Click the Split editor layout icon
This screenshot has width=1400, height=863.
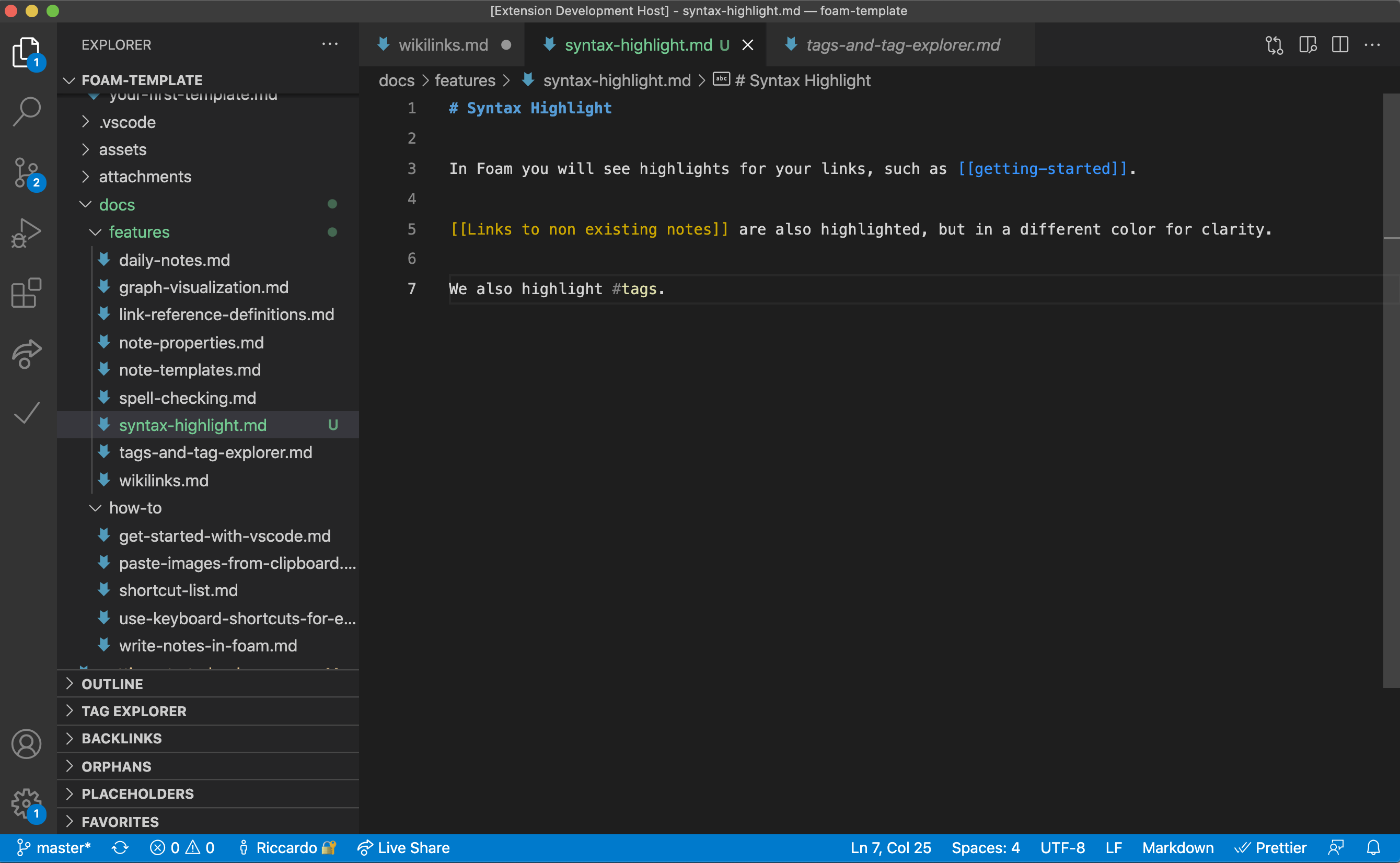(1340, 44)
